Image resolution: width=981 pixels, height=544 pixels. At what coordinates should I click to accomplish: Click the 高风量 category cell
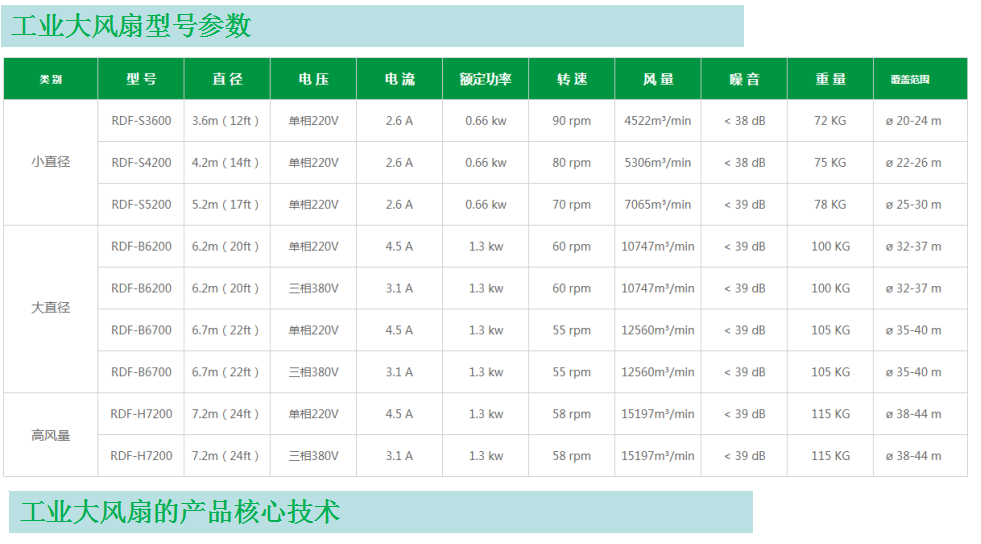pos(50,435)
